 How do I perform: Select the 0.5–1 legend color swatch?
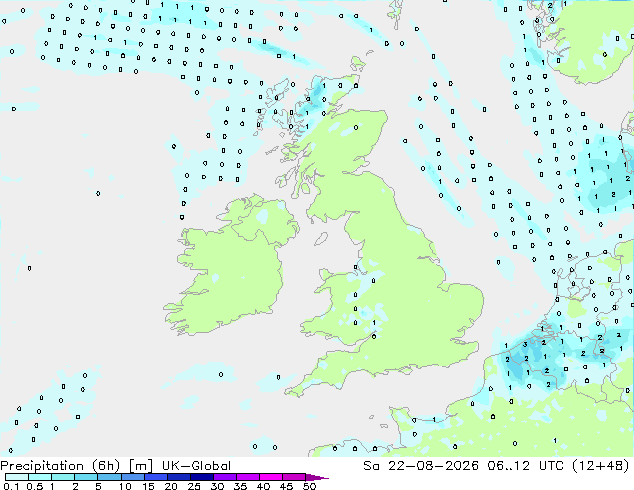click(x=40, y=477)
